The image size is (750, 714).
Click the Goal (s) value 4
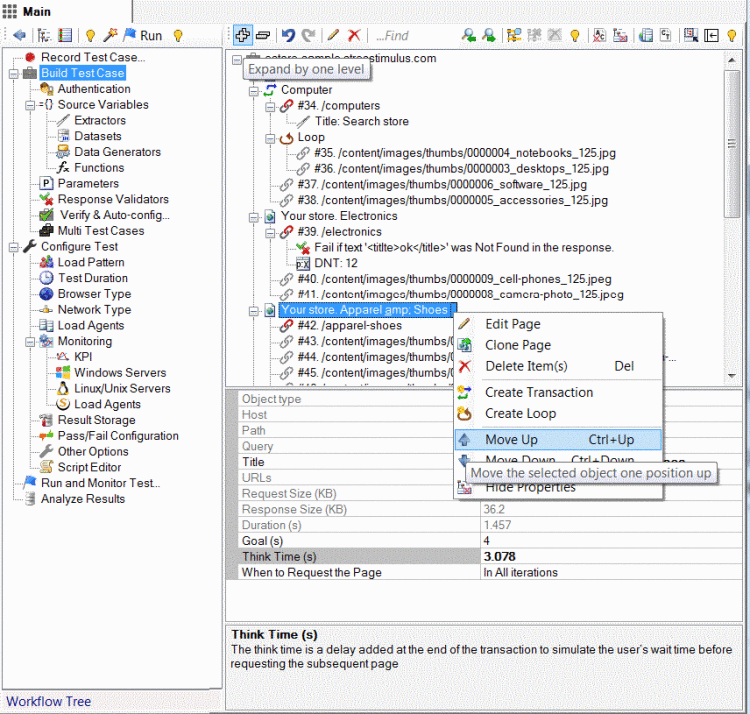tap(611, 541)
